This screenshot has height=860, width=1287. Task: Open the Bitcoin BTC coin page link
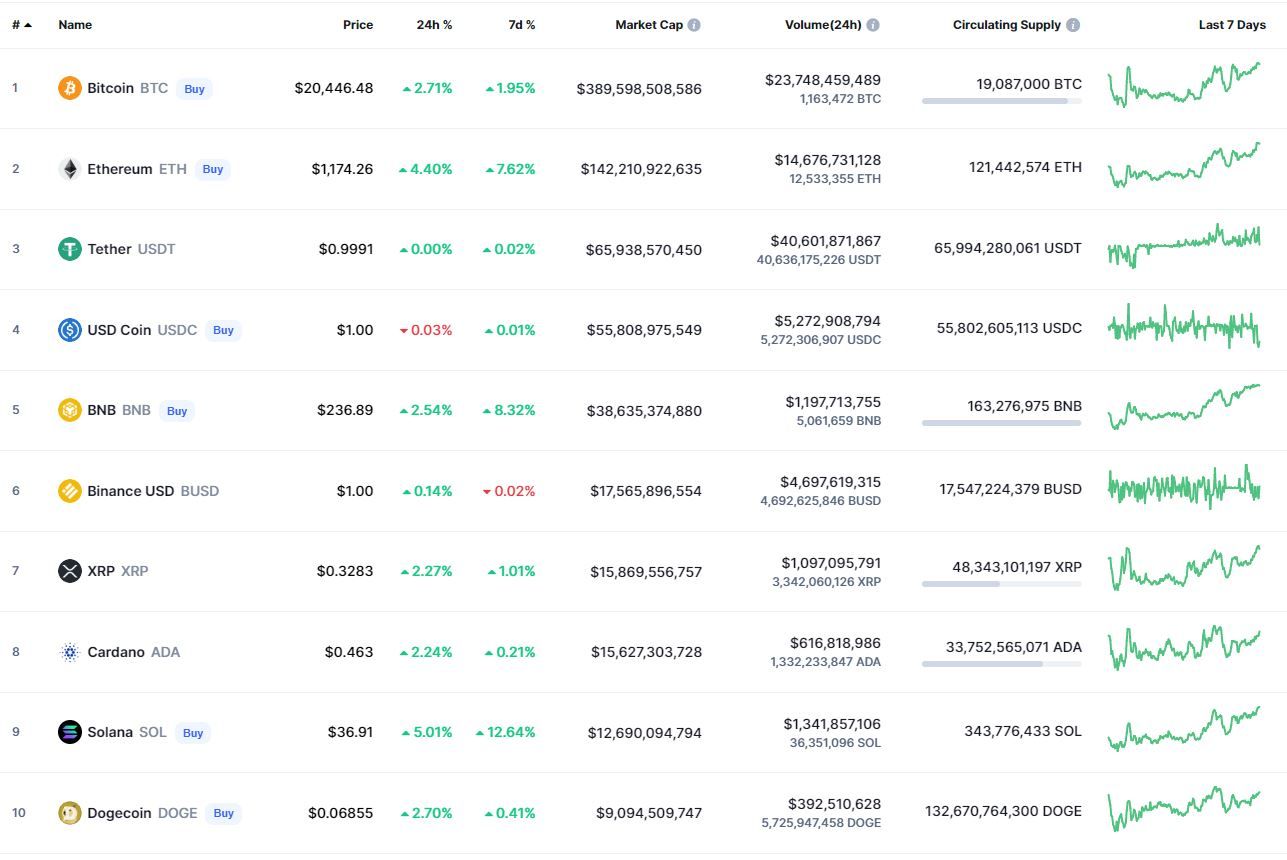tap(128, 88)
